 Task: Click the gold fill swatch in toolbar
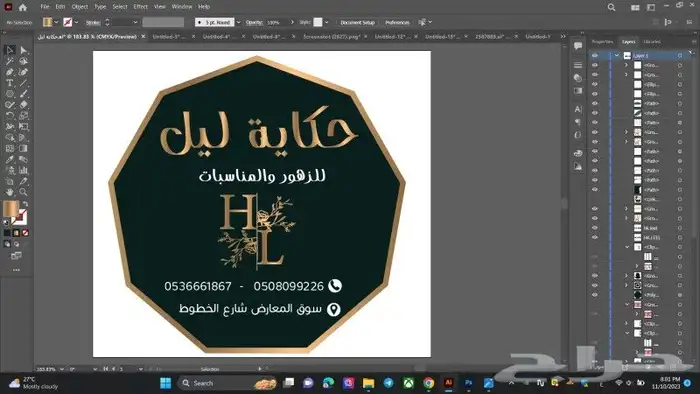tap(10, 209)
